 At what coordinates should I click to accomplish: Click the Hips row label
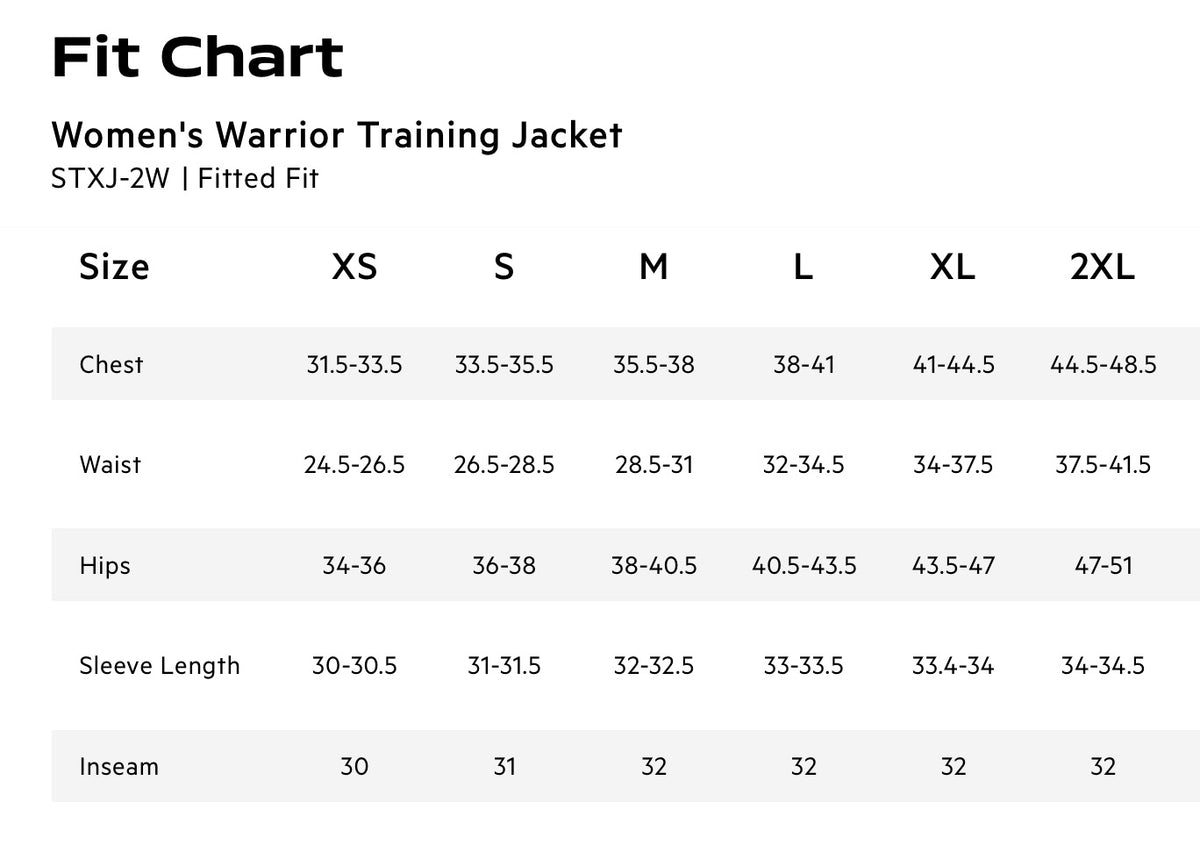point(105,565)
